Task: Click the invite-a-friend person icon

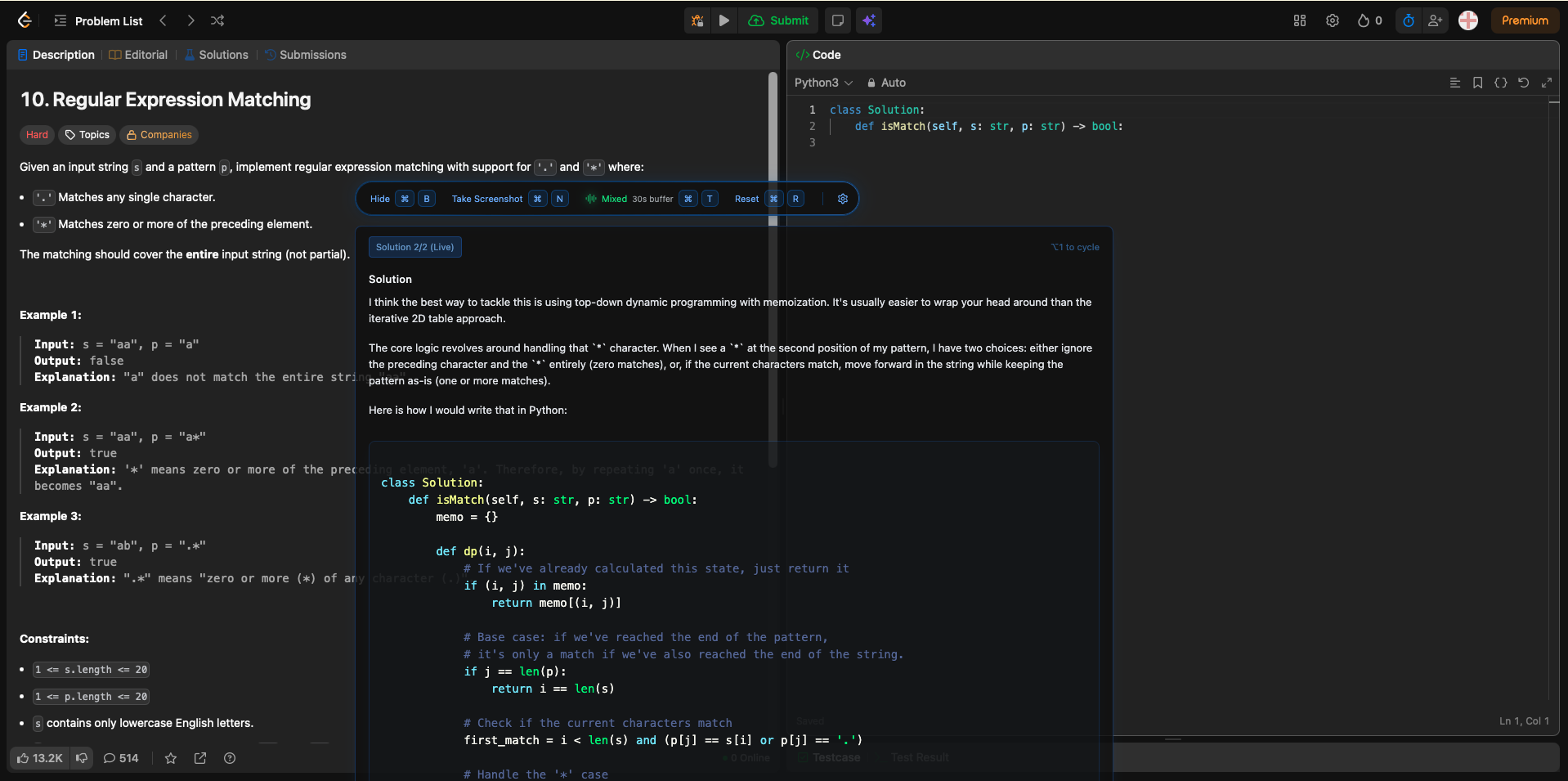Action: (1436, 20)
